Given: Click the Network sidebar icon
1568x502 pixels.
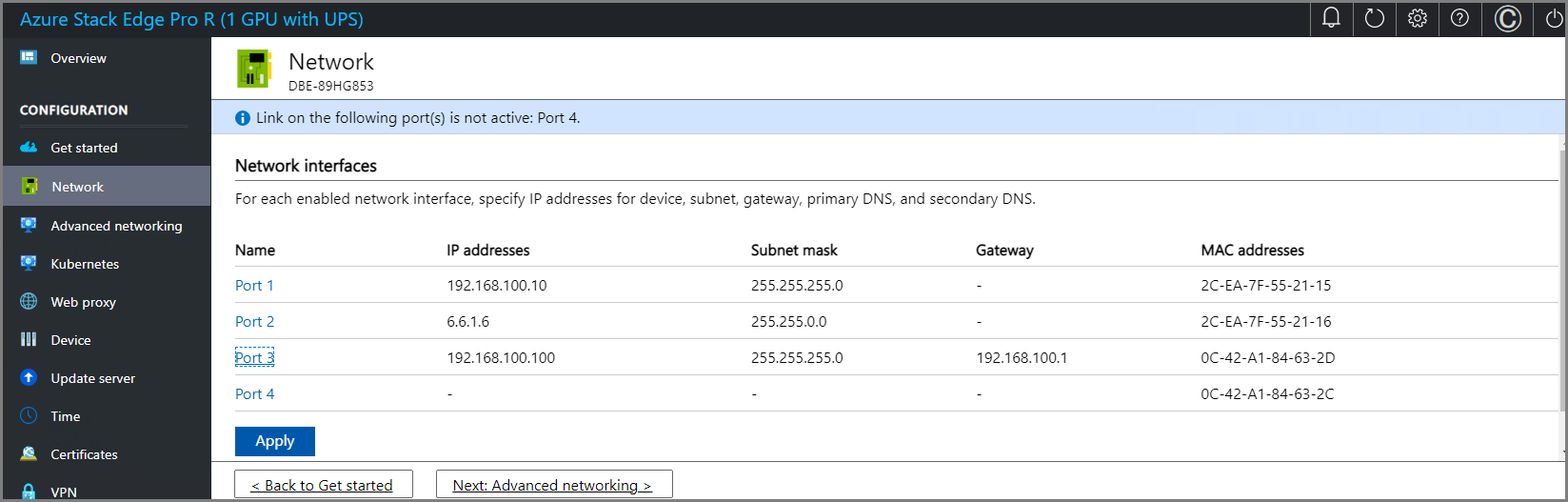Looking at the screenshot, I should pyautogui.click(x=30, y=186).
